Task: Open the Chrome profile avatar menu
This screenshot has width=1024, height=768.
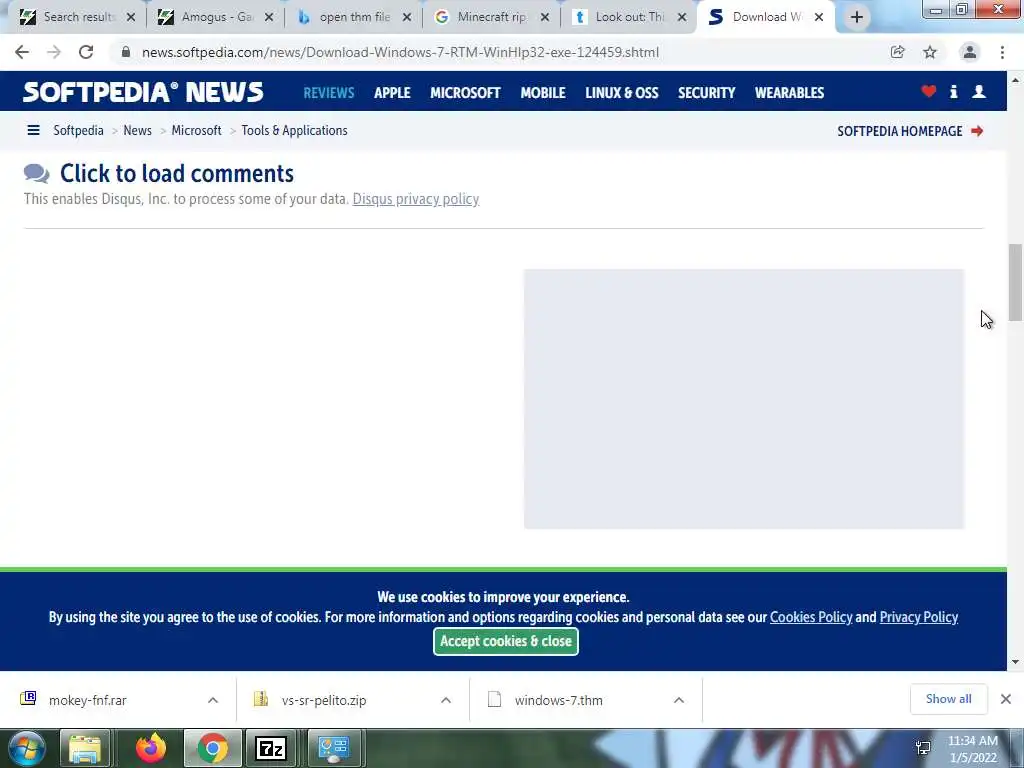Action: click(970, 52)
